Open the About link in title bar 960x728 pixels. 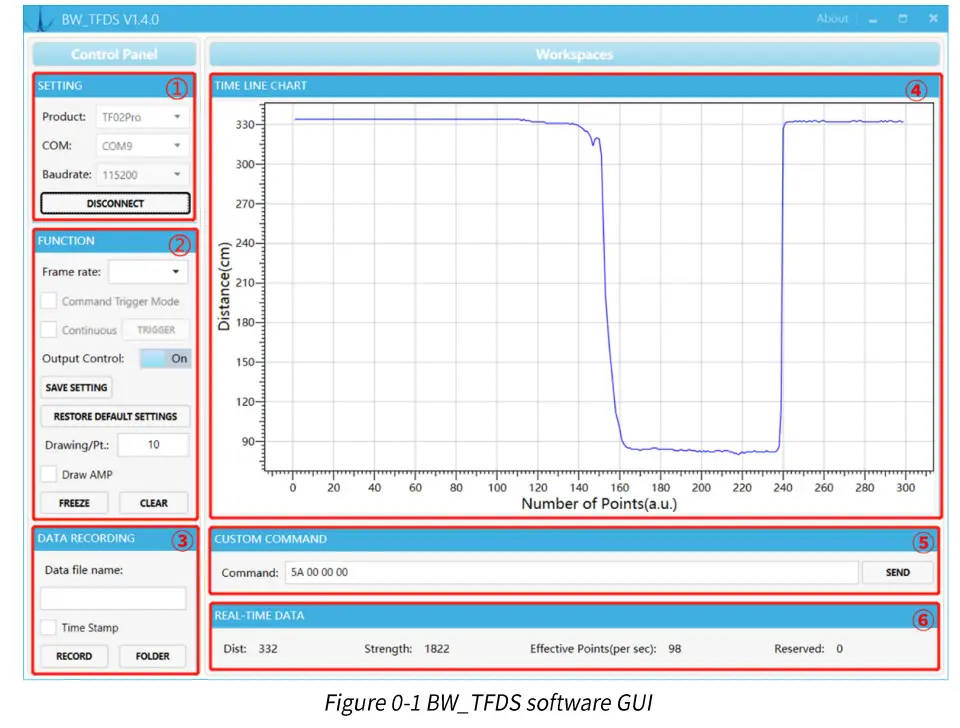(832, 18)
